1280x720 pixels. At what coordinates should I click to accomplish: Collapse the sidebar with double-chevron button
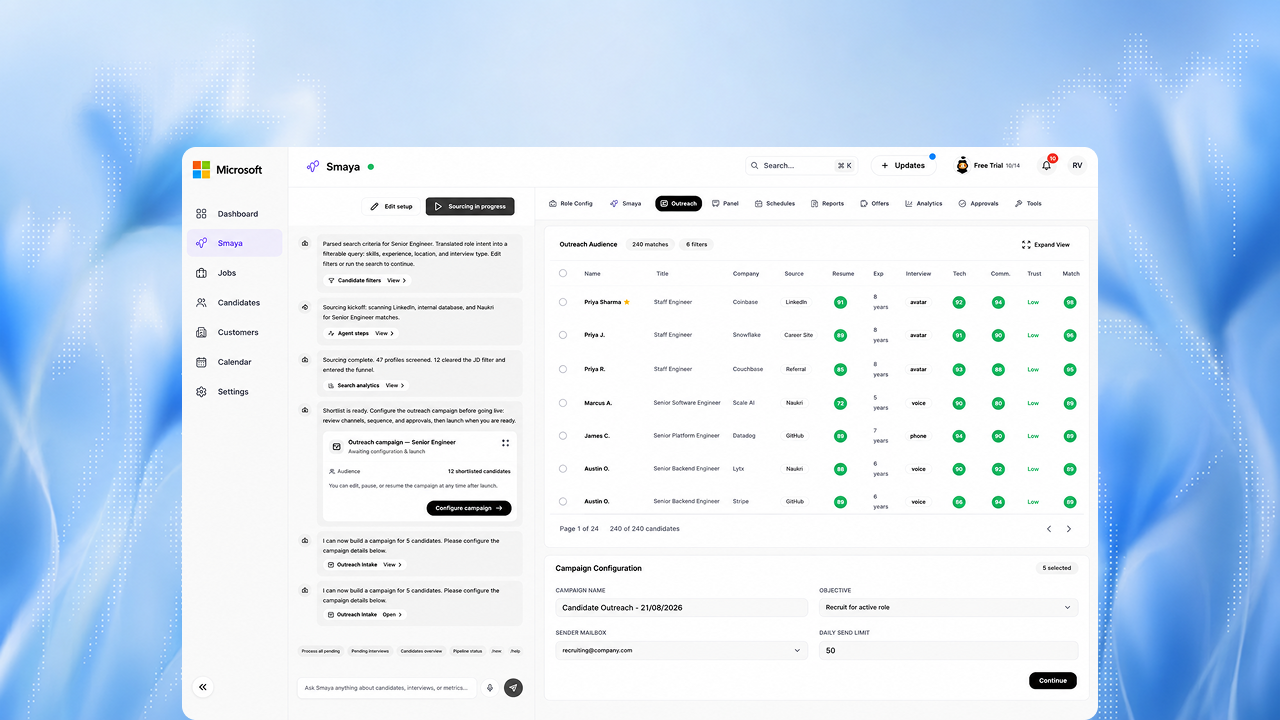(x=203, y=687)
